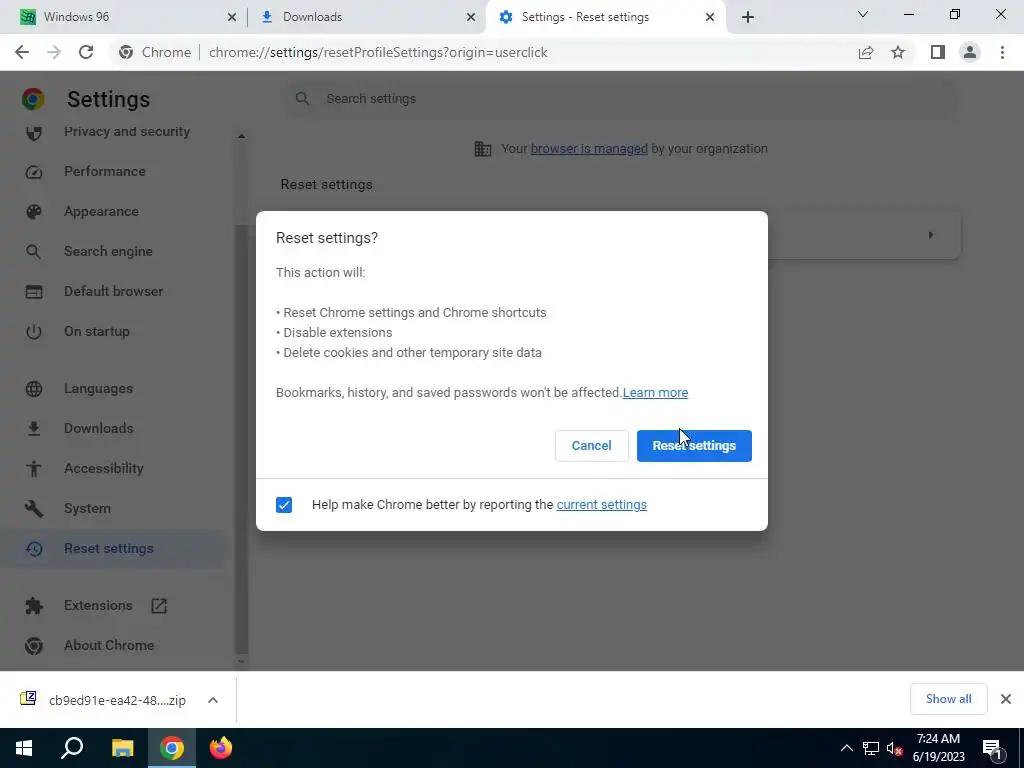Open a new tab with plus button
This screenshot has width=1024, height=768.
(748, 17)
